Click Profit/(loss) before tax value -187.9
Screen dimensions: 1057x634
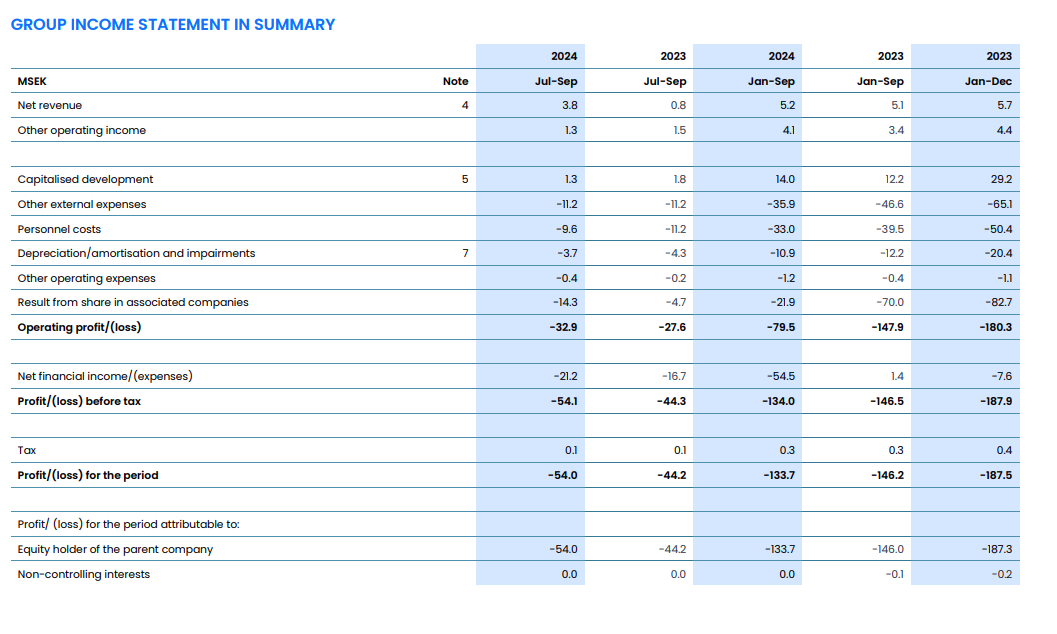[996, 401]
